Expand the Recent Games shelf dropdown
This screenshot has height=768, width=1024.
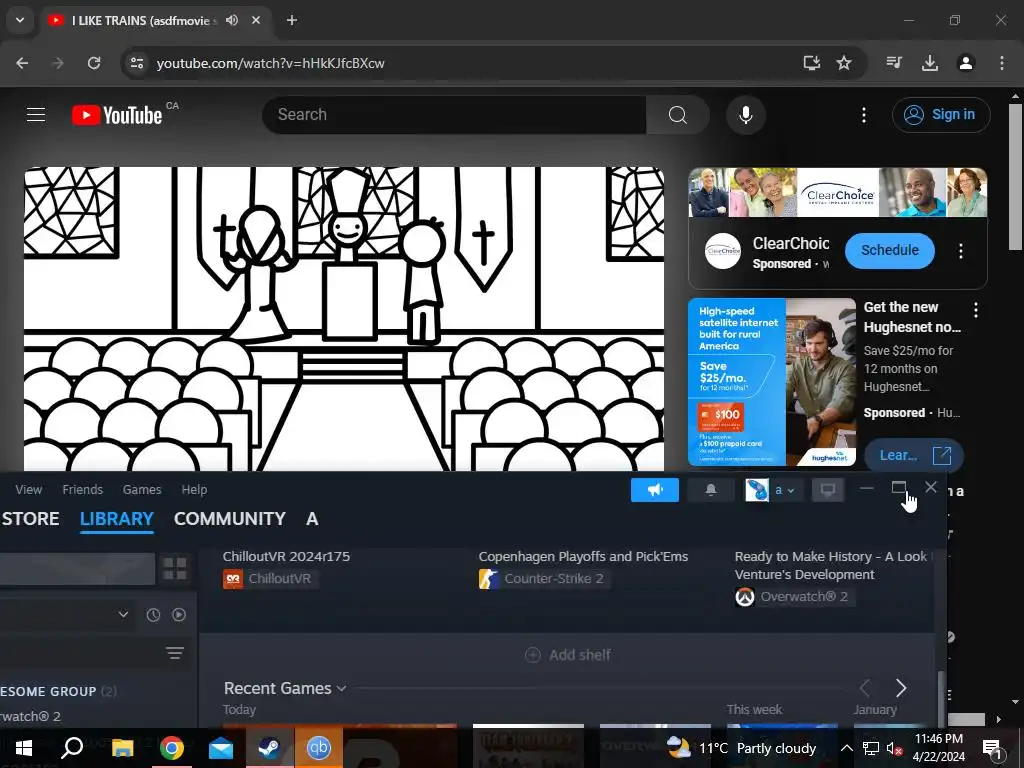click(341, 688)
